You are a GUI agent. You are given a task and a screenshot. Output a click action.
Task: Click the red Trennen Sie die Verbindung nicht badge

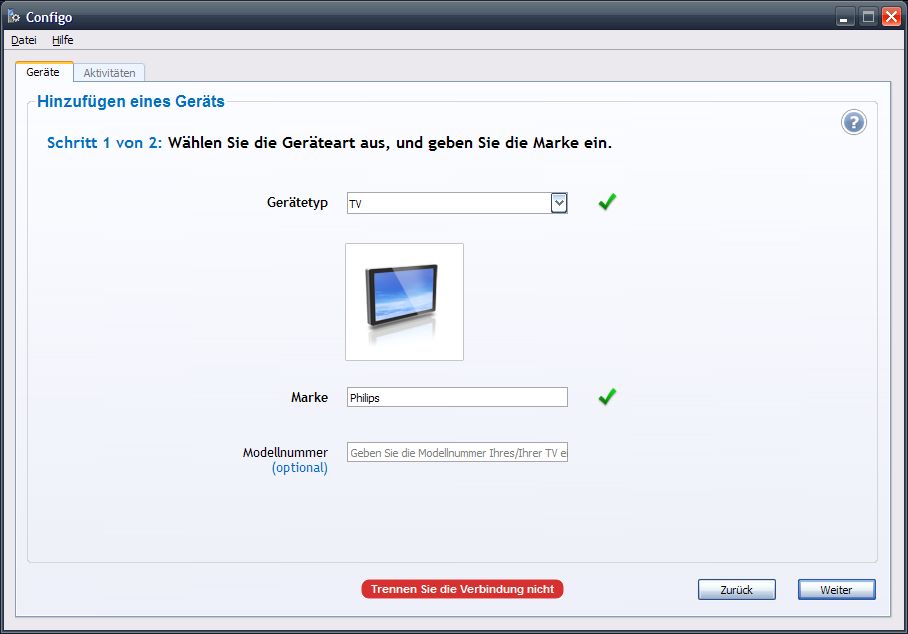coord(462,589)
